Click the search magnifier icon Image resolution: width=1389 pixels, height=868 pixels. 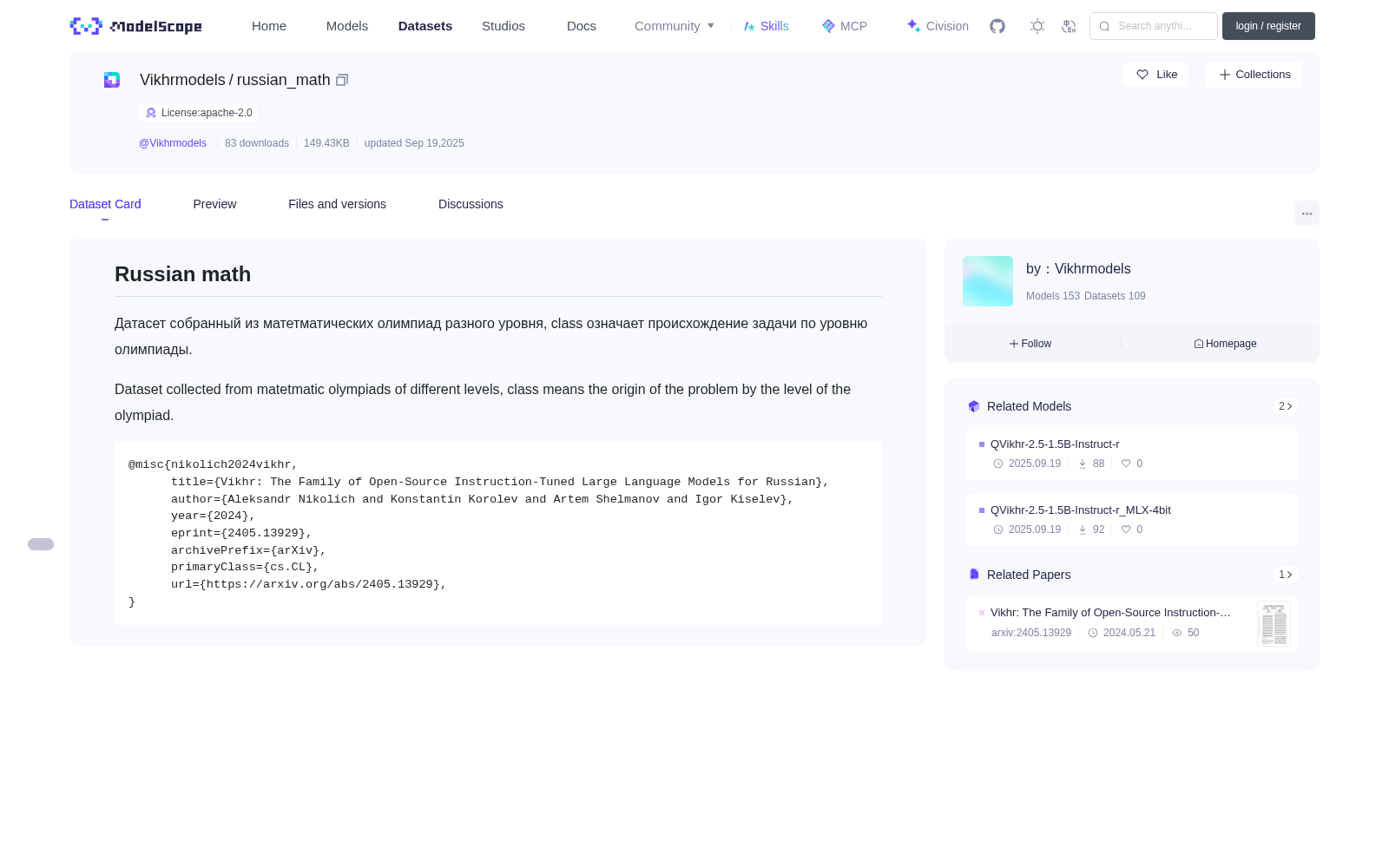point(1104,26)
